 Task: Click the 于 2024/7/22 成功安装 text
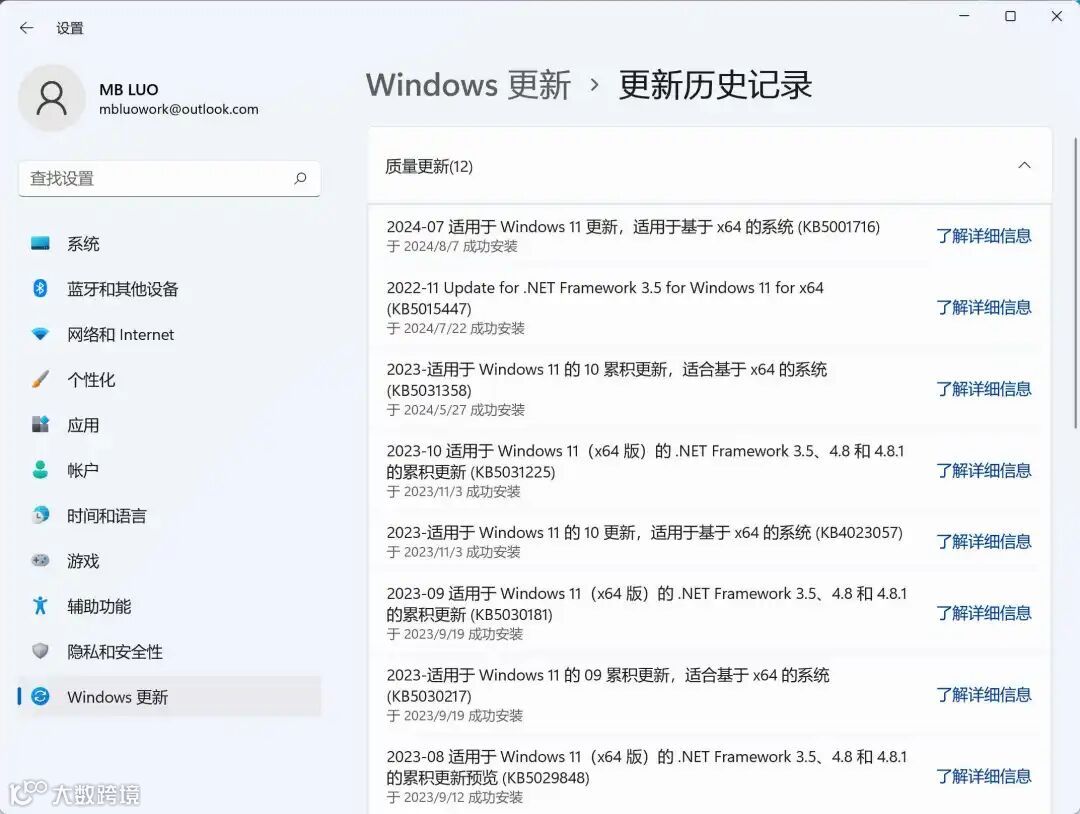[455, 328]
